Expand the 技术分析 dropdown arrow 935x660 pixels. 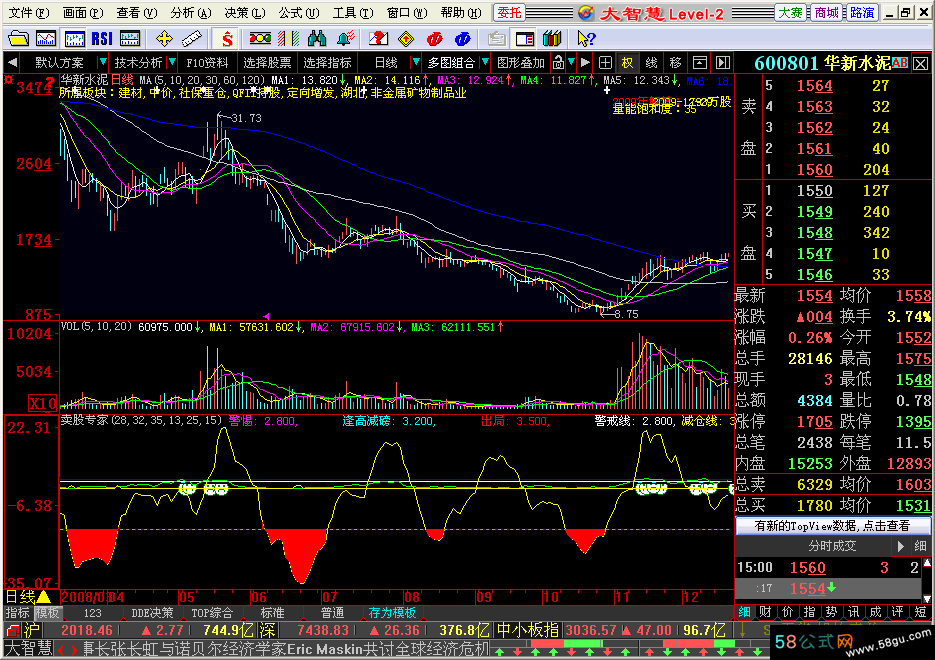tap(172, 63)
